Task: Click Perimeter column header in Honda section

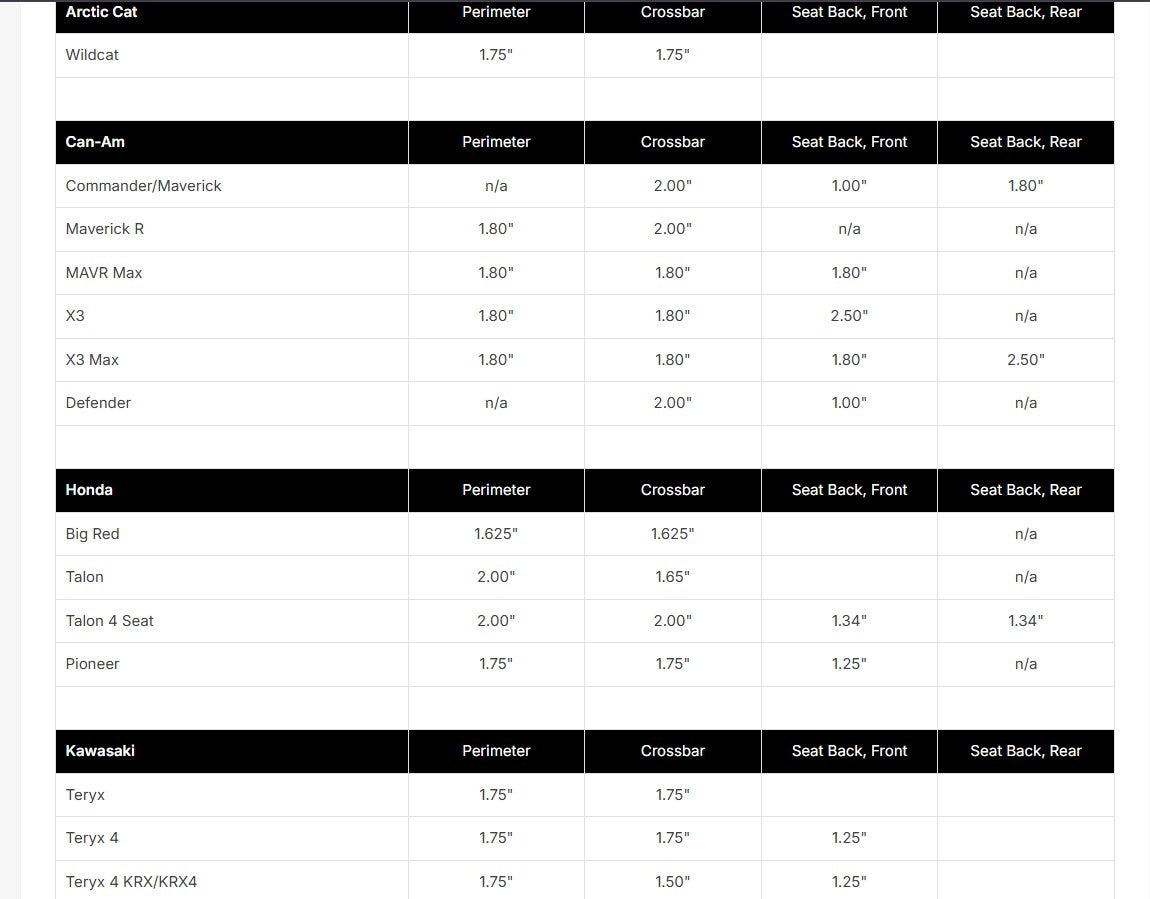Action: (496, 490)
